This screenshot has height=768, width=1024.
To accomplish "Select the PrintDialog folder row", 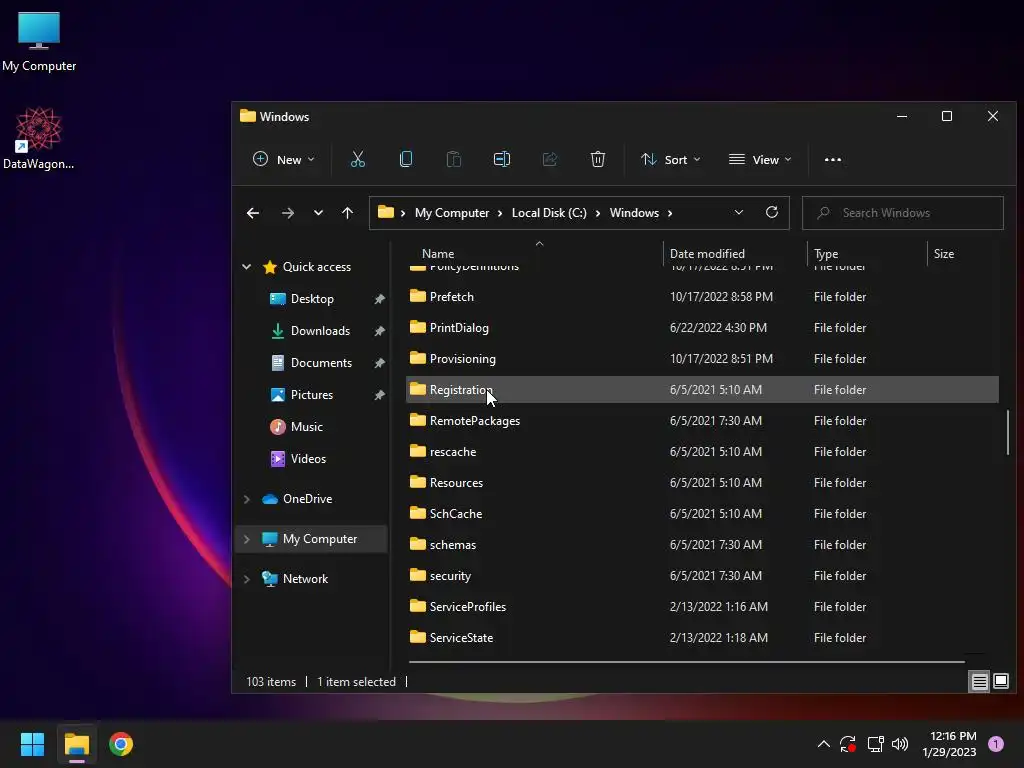I will click(702, 328).
